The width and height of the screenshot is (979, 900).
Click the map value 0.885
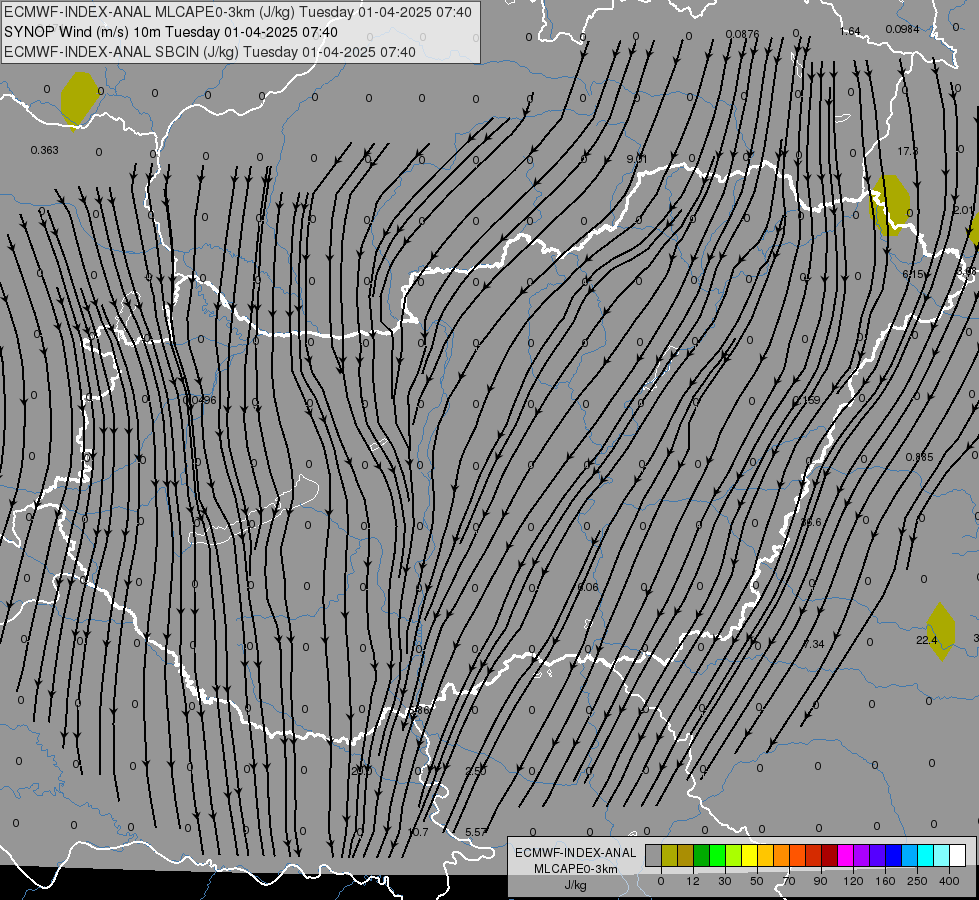919,457
